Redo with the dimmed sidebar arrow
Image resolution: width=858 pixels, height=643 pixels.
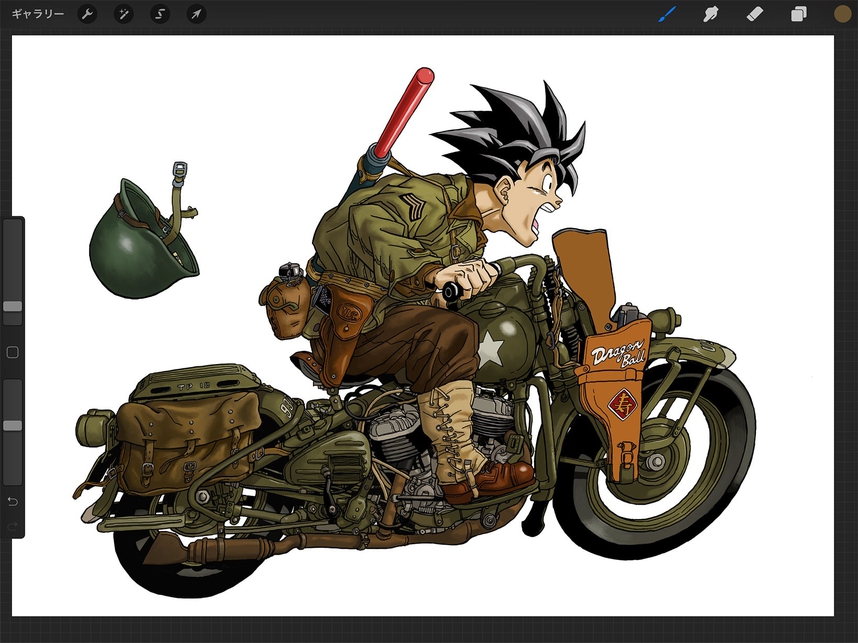13,525
